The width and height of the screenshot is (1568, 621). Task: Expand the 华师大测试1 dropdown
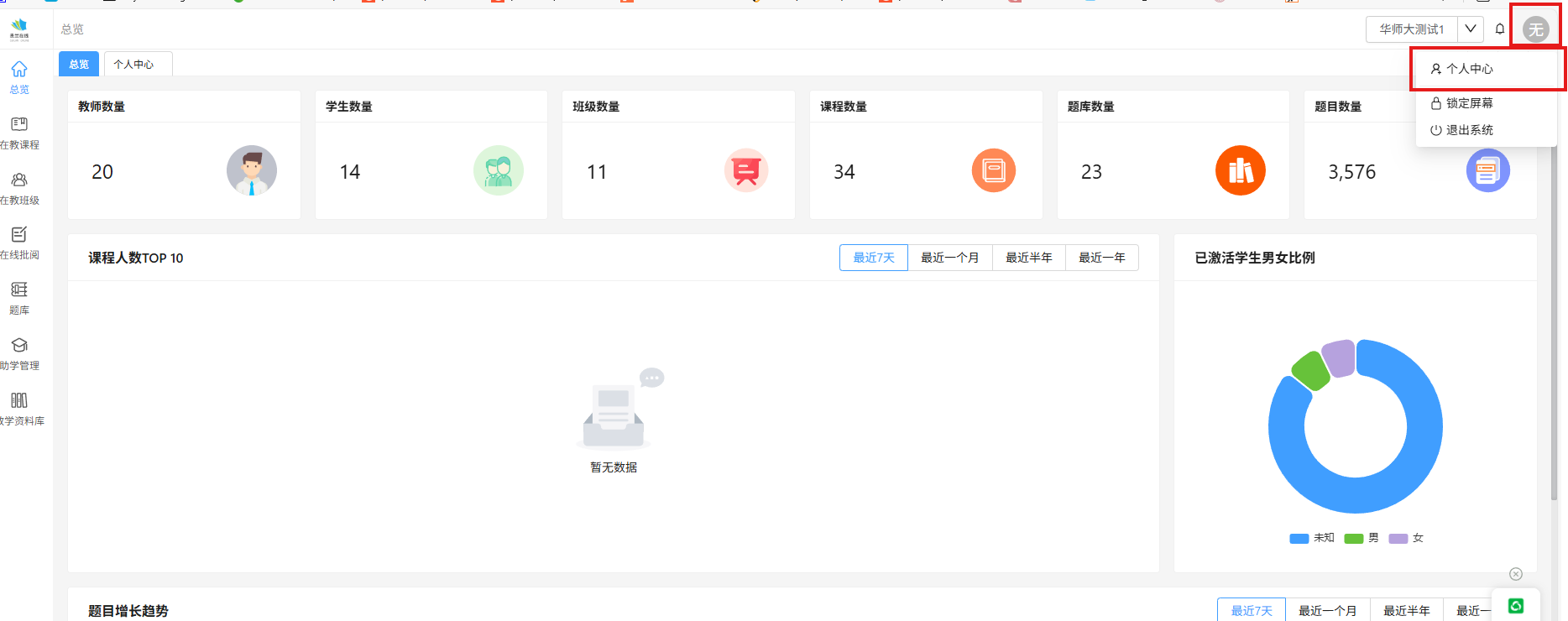tap(1470, 29)
